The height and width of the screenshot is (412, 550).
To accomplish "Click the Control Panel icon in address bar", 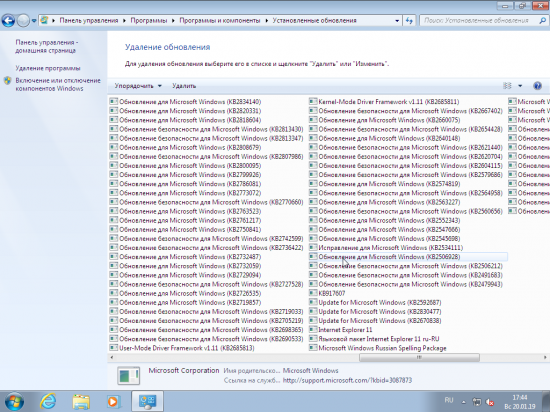I will click(x=44, y=20).
